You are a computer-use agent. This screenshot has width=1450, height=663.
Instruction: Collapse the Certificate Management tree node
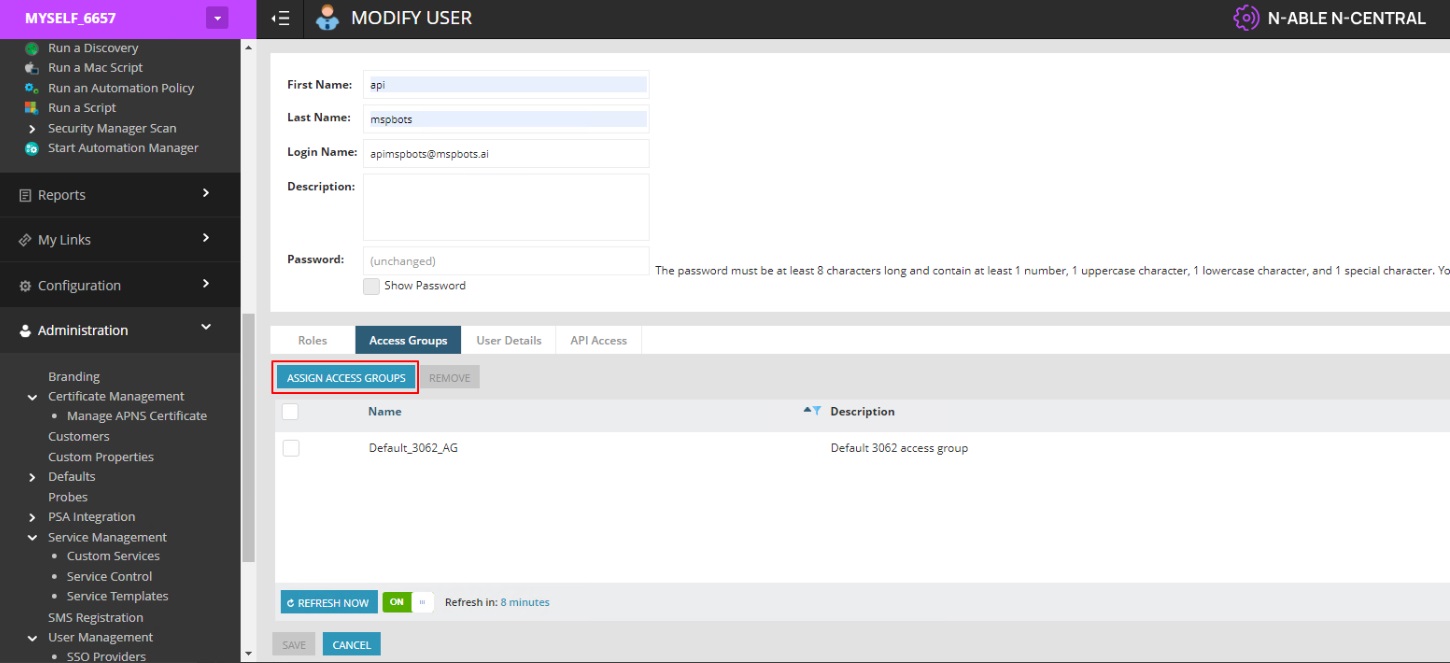33,397
